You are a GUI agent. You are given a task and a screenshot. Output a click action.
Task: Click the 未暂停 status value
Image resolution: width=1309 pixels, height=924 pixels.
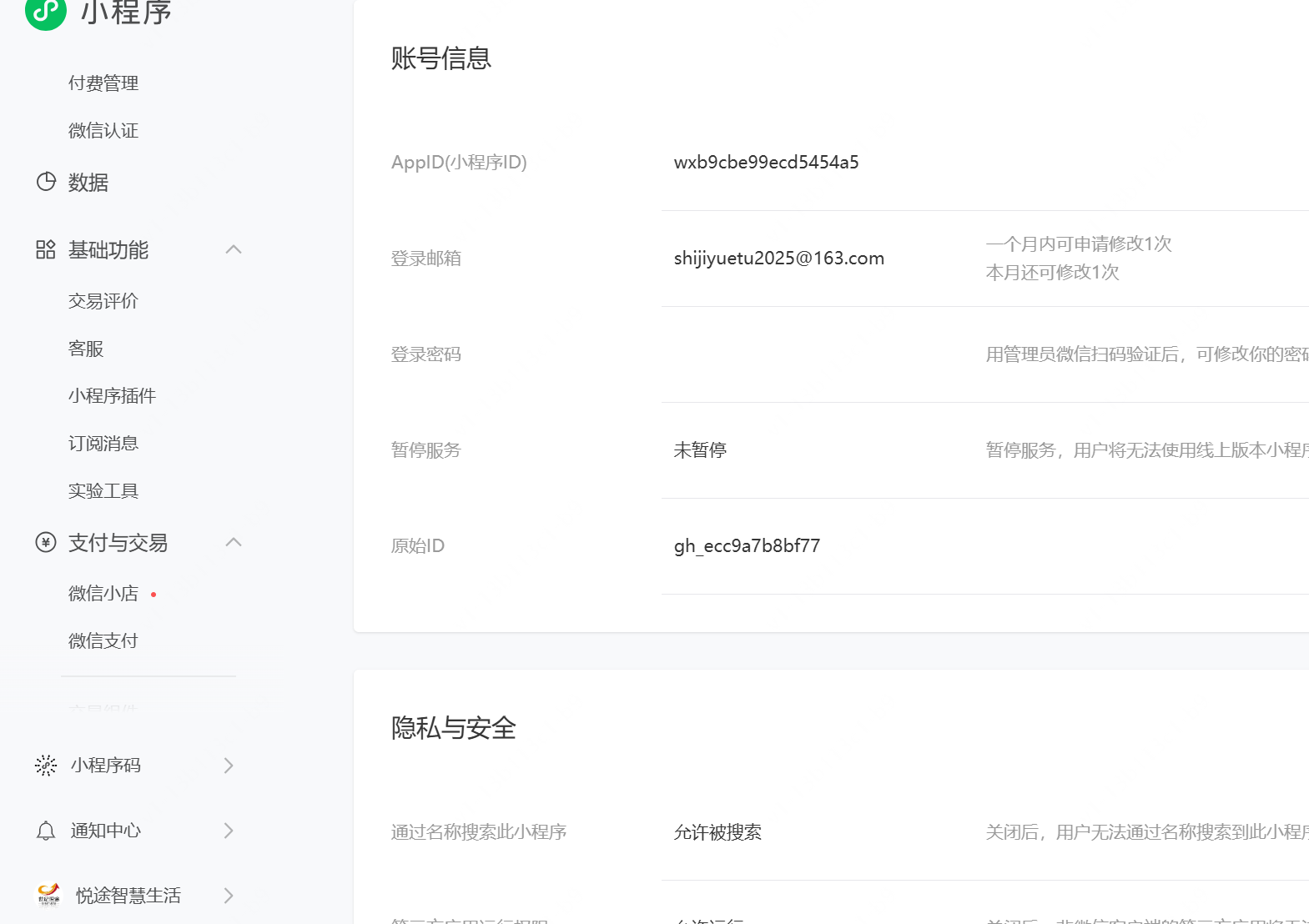tap(700, 450)
